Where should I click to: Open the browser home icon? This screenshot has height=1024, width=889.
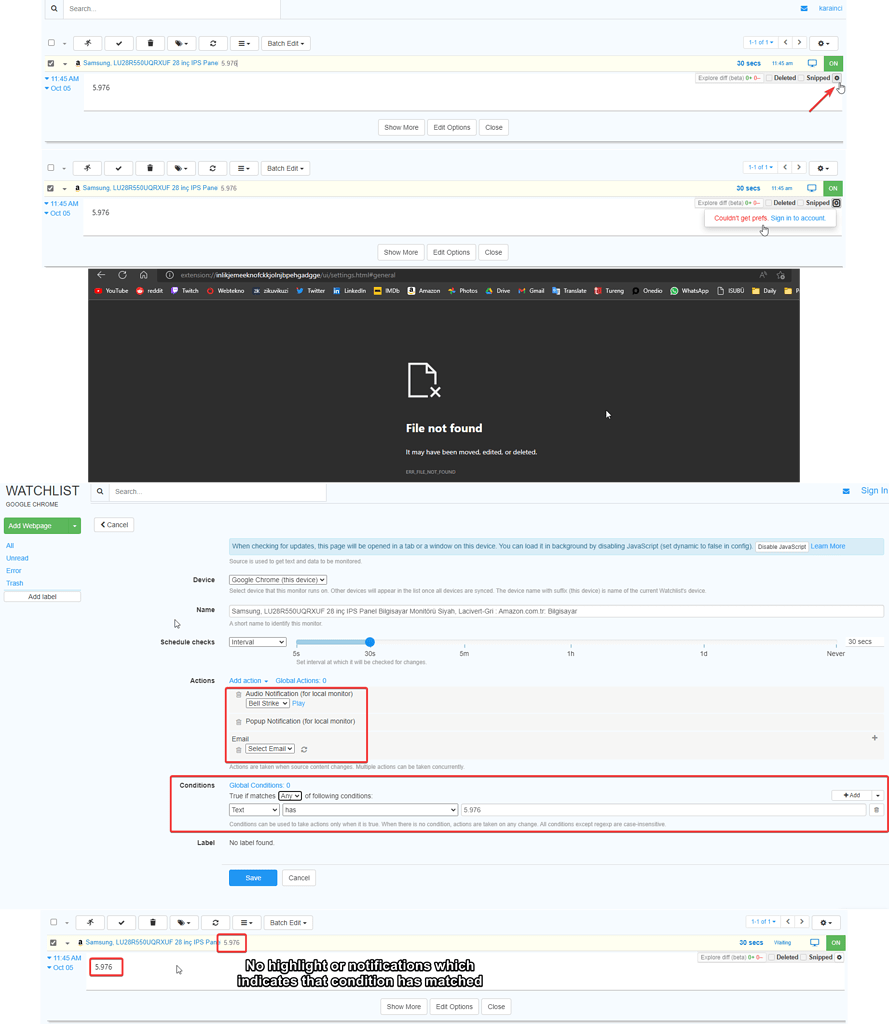click(144, 275)
